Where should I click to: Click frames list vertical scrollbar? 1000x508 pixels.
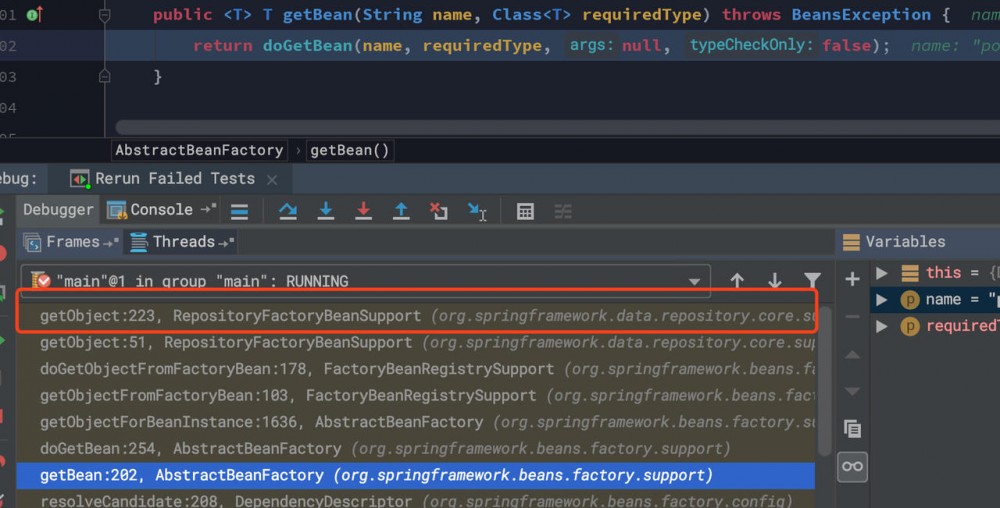[x=825, y=381]
